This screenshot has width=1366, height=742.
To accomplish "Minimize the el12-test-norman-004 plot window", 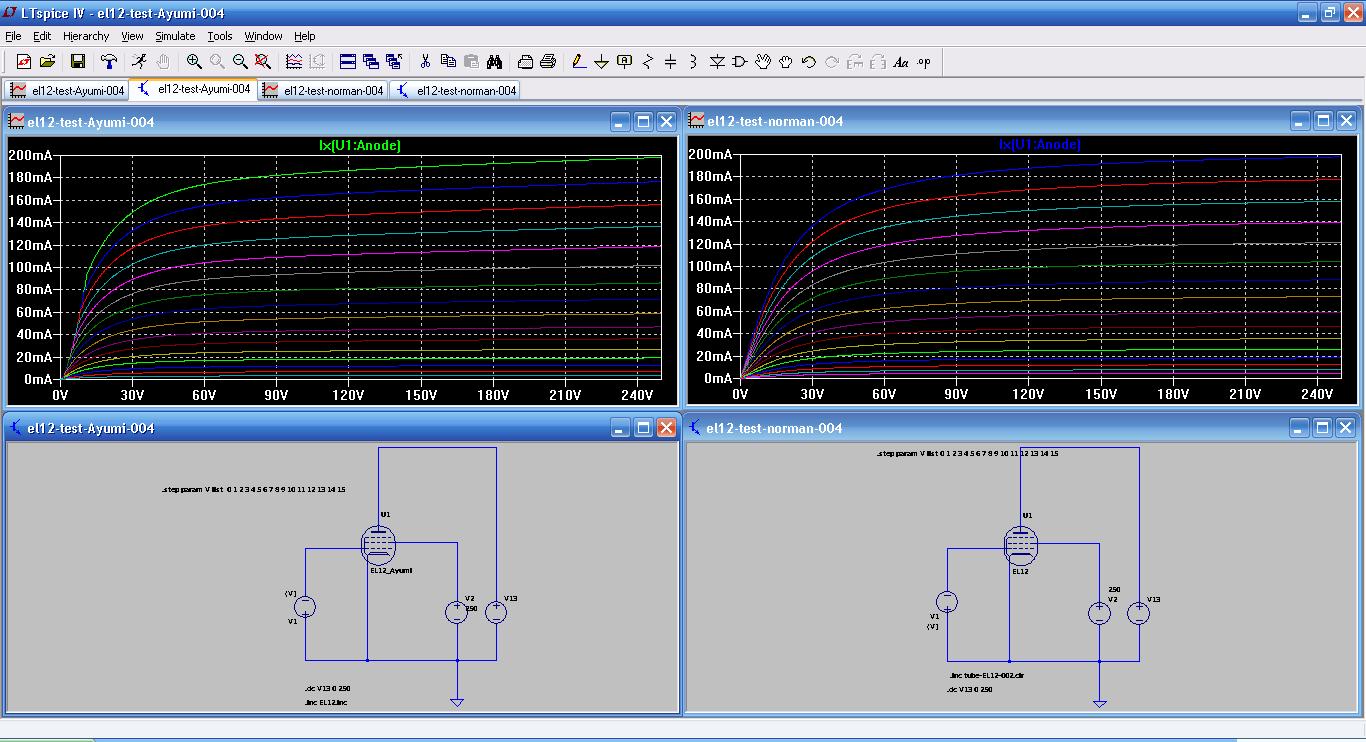I will click(x=1299, y=121).
